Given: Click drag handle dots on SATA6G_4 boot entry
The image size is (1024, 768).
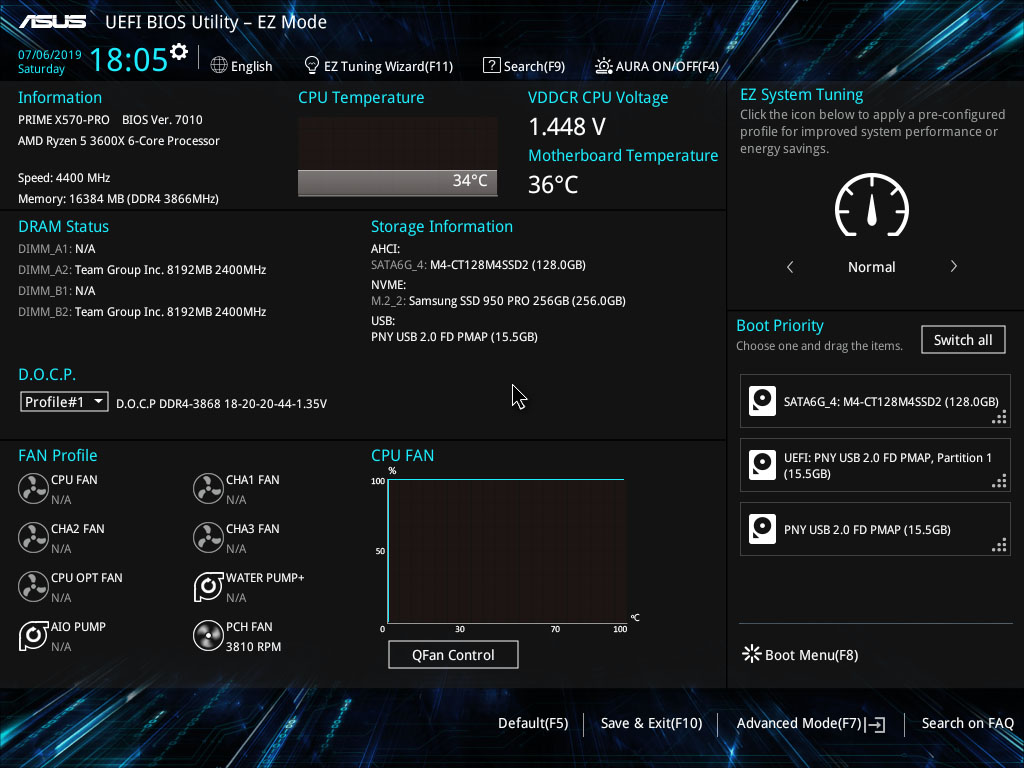Looking at the screenshot, I should 999,417.
